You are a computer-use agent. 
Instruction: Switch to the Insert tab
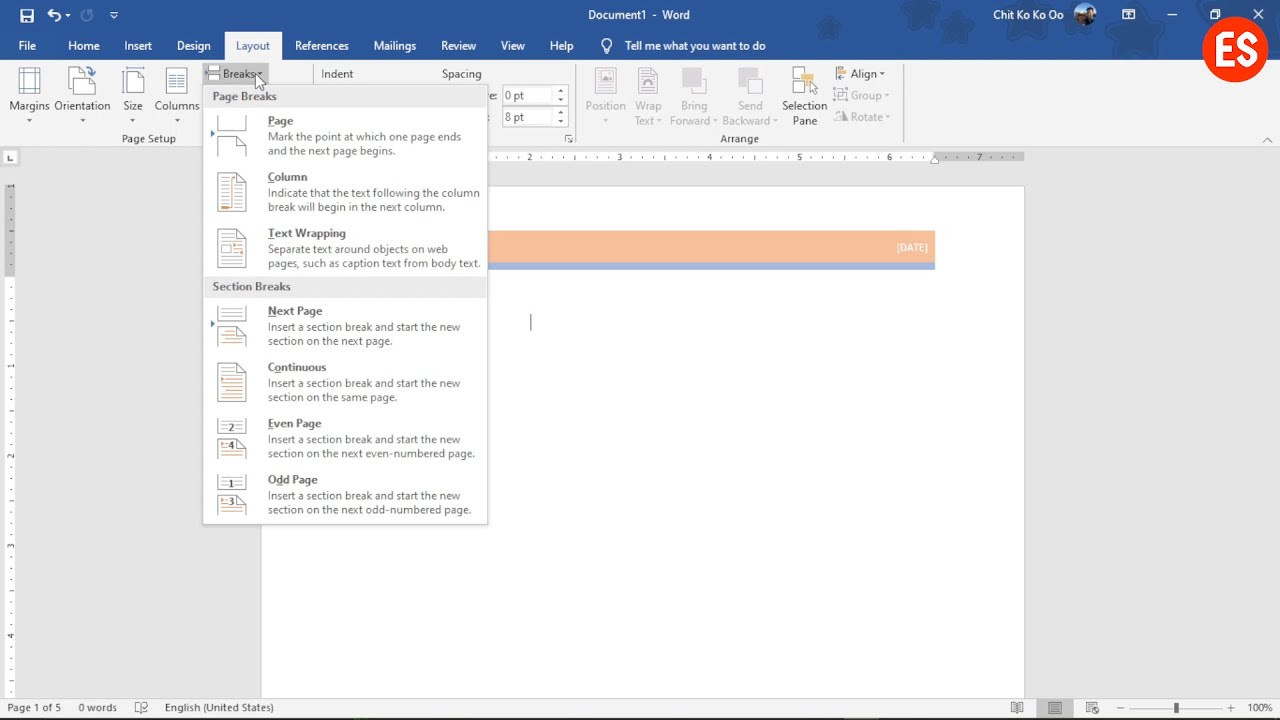pos(138,46)
